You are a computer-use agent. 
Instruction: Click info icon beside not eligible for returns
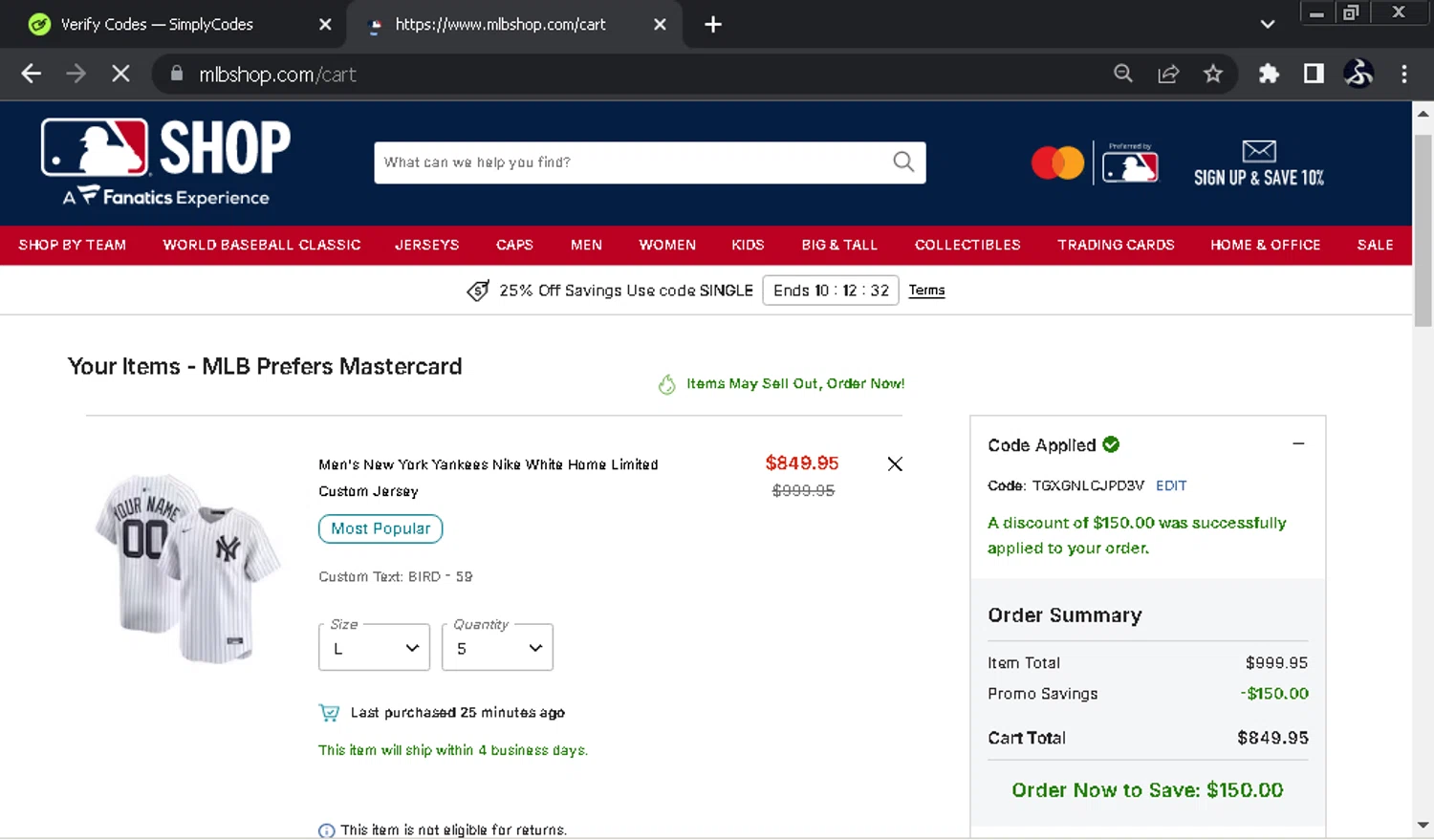pyautogui.click(x=326, y=830)
